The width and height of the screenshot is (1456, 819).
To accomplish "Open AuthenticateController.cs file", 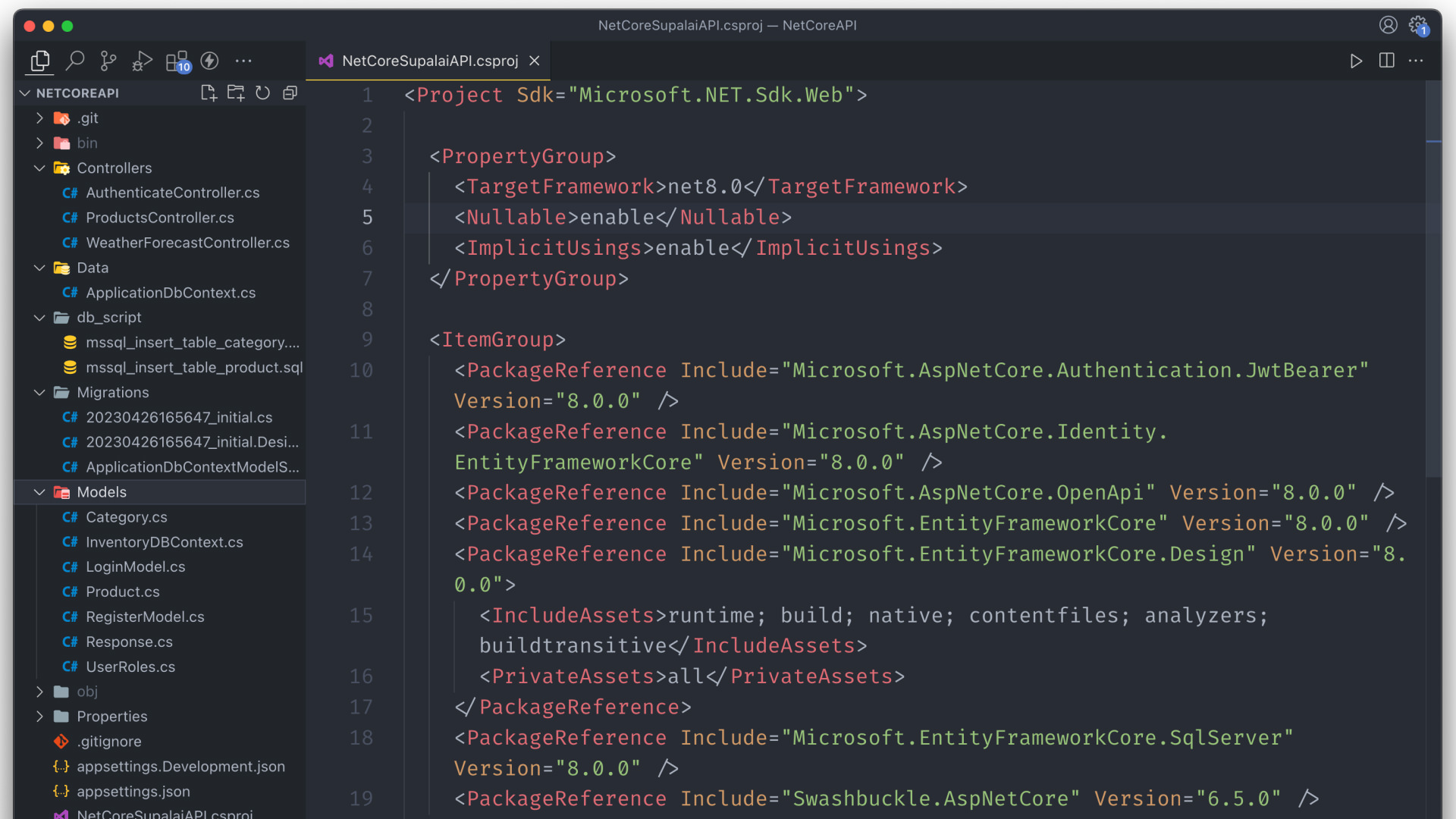I will 160,193.
